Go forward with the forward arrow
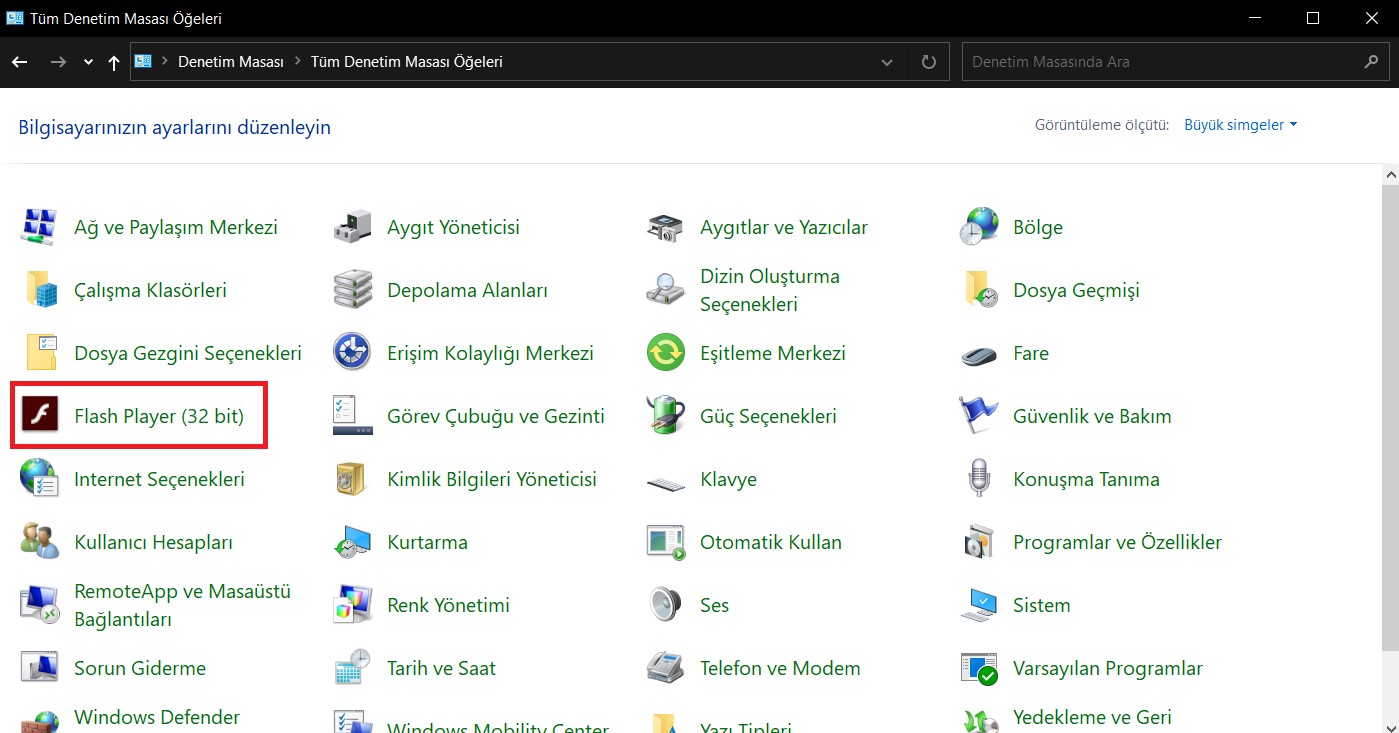The image size is (1399, 733). 58,62
